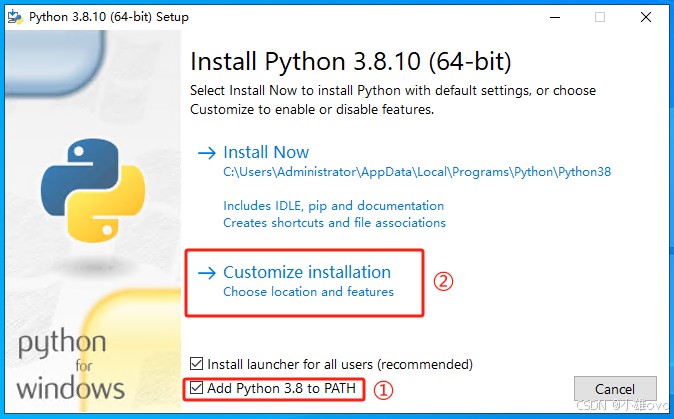The height and width of the screenshot is (419, 674).
Task: Click the "Install Python 3.8.10 (64-bit)" heading
Action: point(350,62)
